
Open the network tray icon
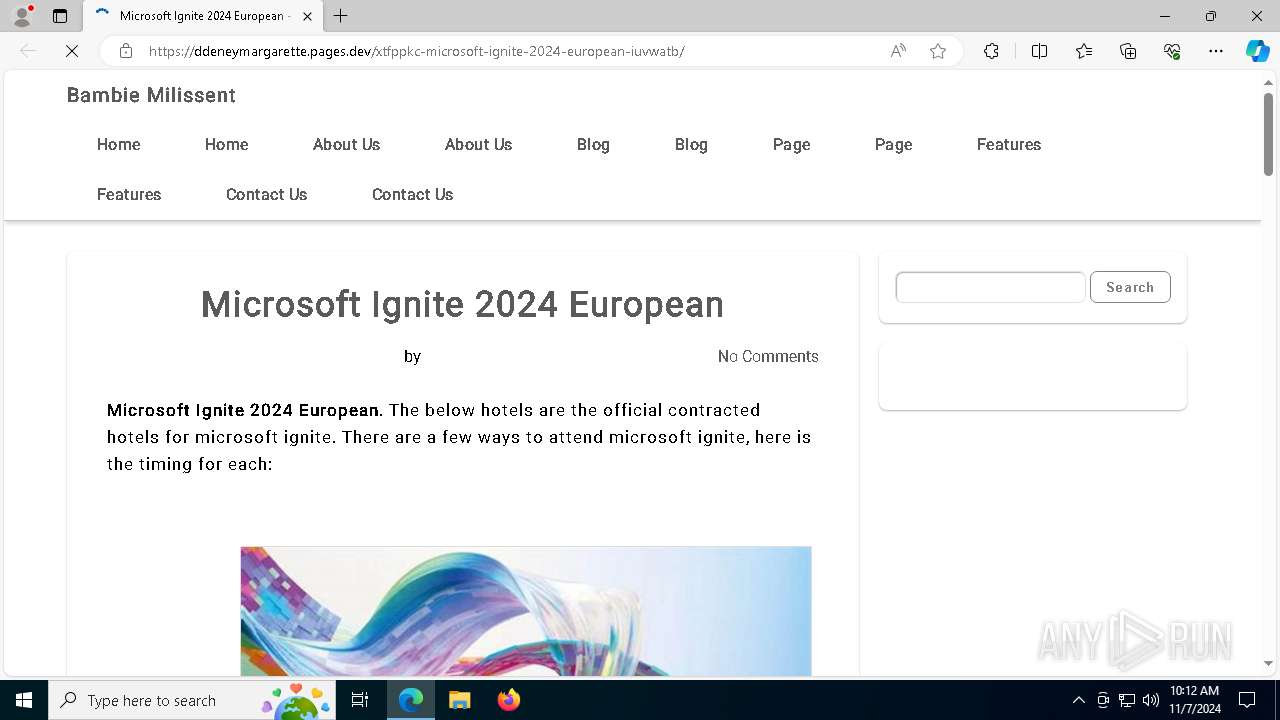(1127, 700)
